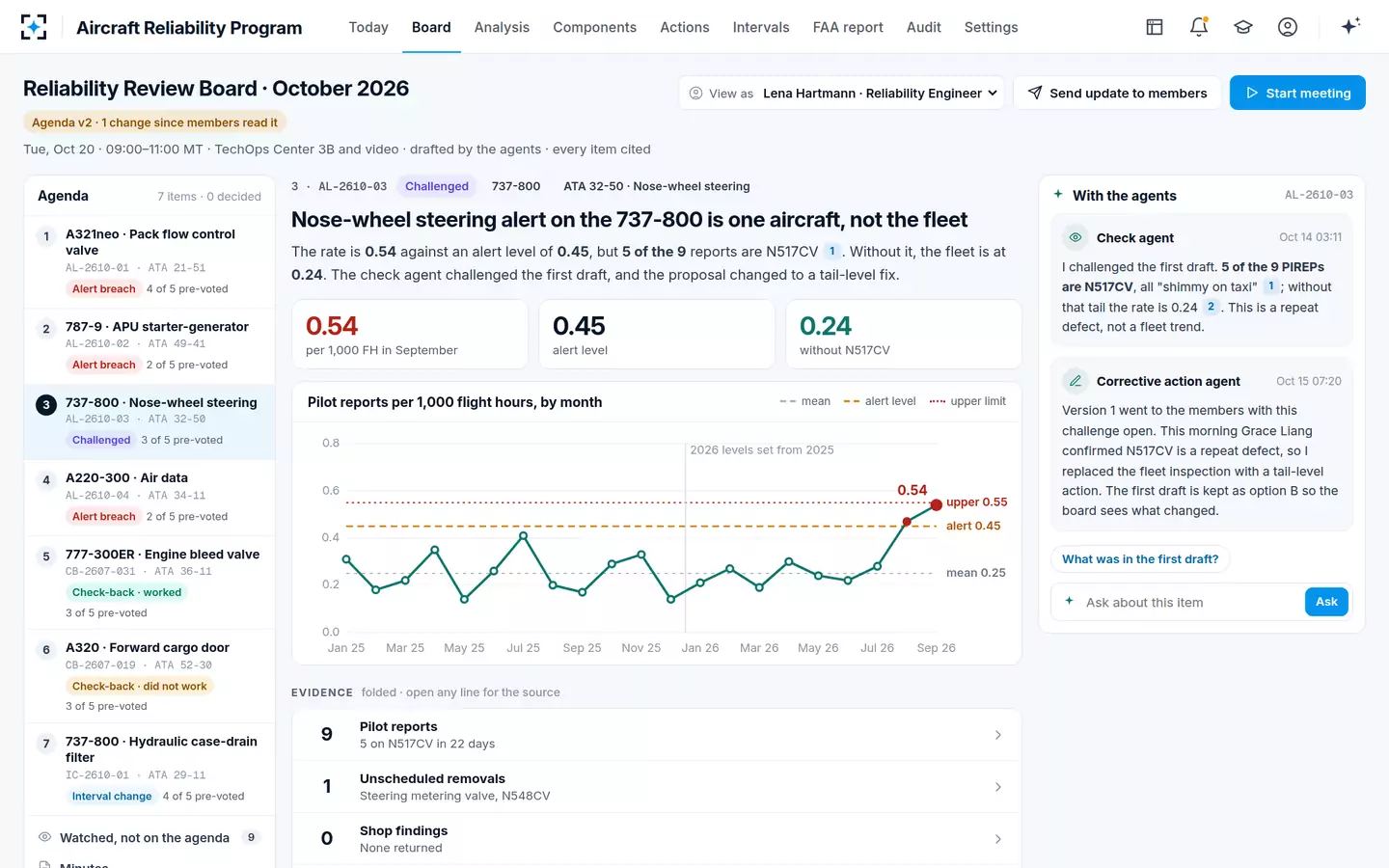Click 'What was in the first draft?' suggestion
The width and height of the screenshot is (1389, 868).
click(x=1140, y=559)
